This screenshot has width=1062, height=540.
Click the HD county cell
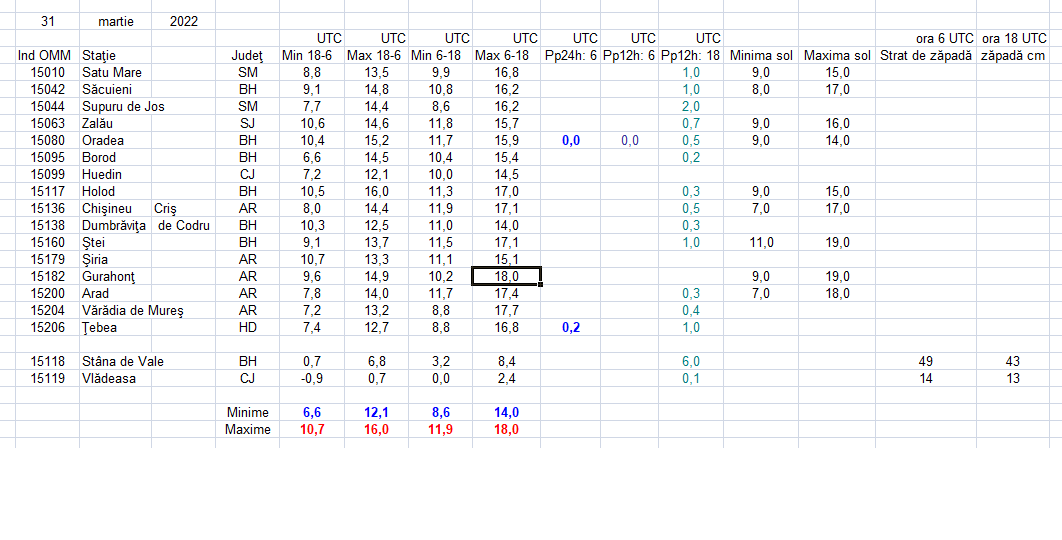(247, 327)
